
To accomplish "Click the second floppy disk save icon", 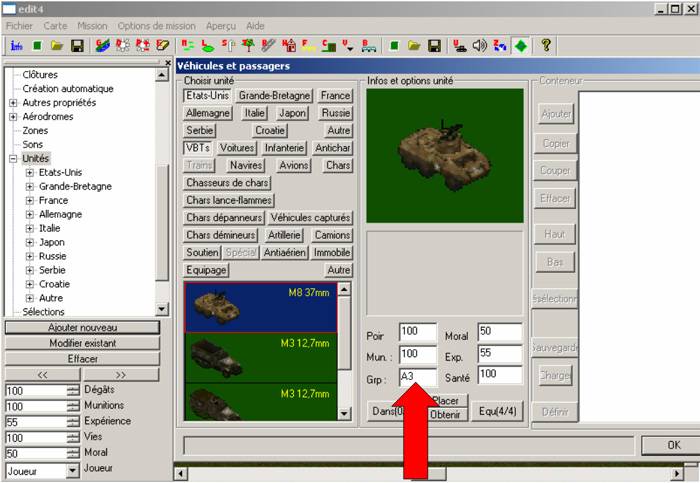I will [x=434, y=45].
